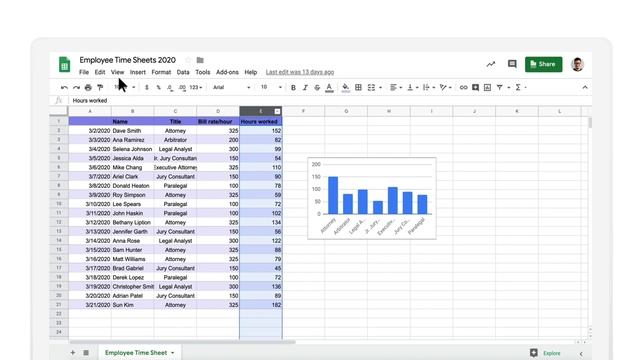Open the zoom level dropdown

click(x=124, y=87)
